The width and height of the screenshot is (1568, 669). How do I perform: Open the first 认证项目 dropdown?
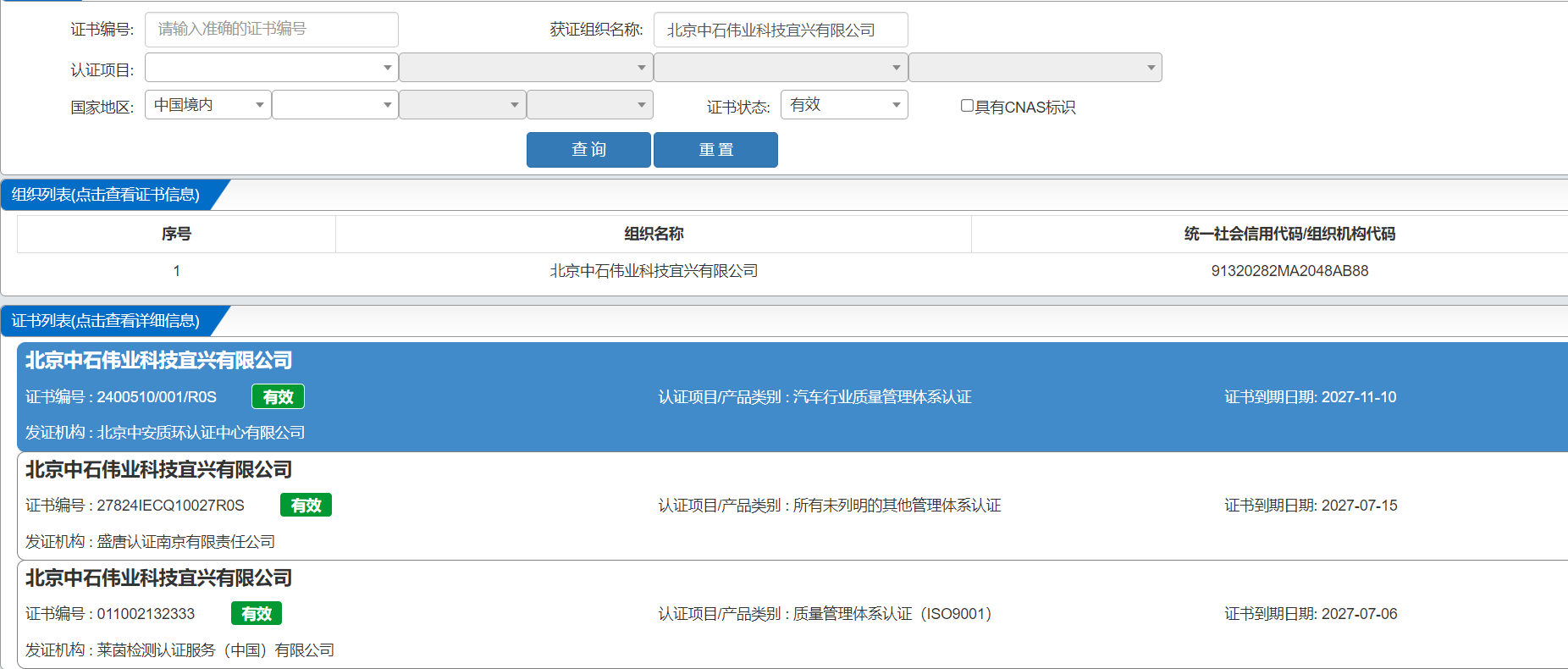(271, 68)
